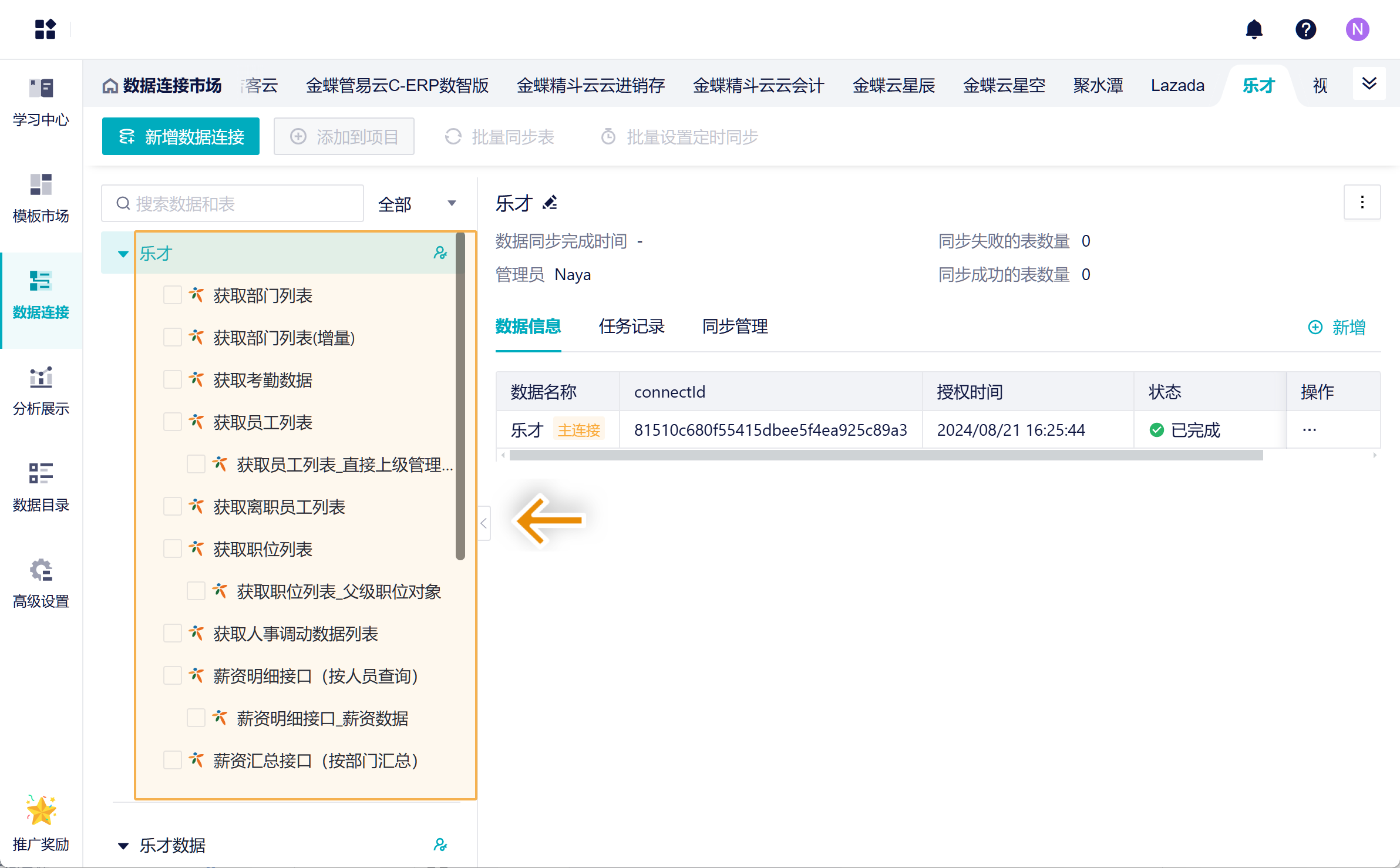Check the 获取考勤数据 checkbox
The image size is (1400, 868).
coord(172,380)
